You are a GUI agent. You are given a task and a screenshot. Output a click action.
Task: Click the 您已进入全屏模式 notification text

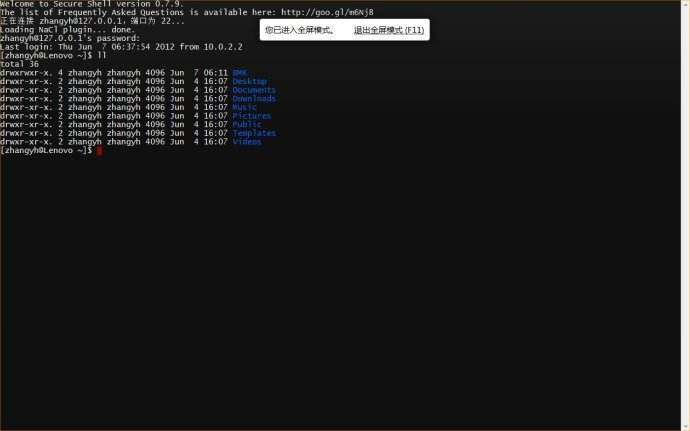[299, 30]
